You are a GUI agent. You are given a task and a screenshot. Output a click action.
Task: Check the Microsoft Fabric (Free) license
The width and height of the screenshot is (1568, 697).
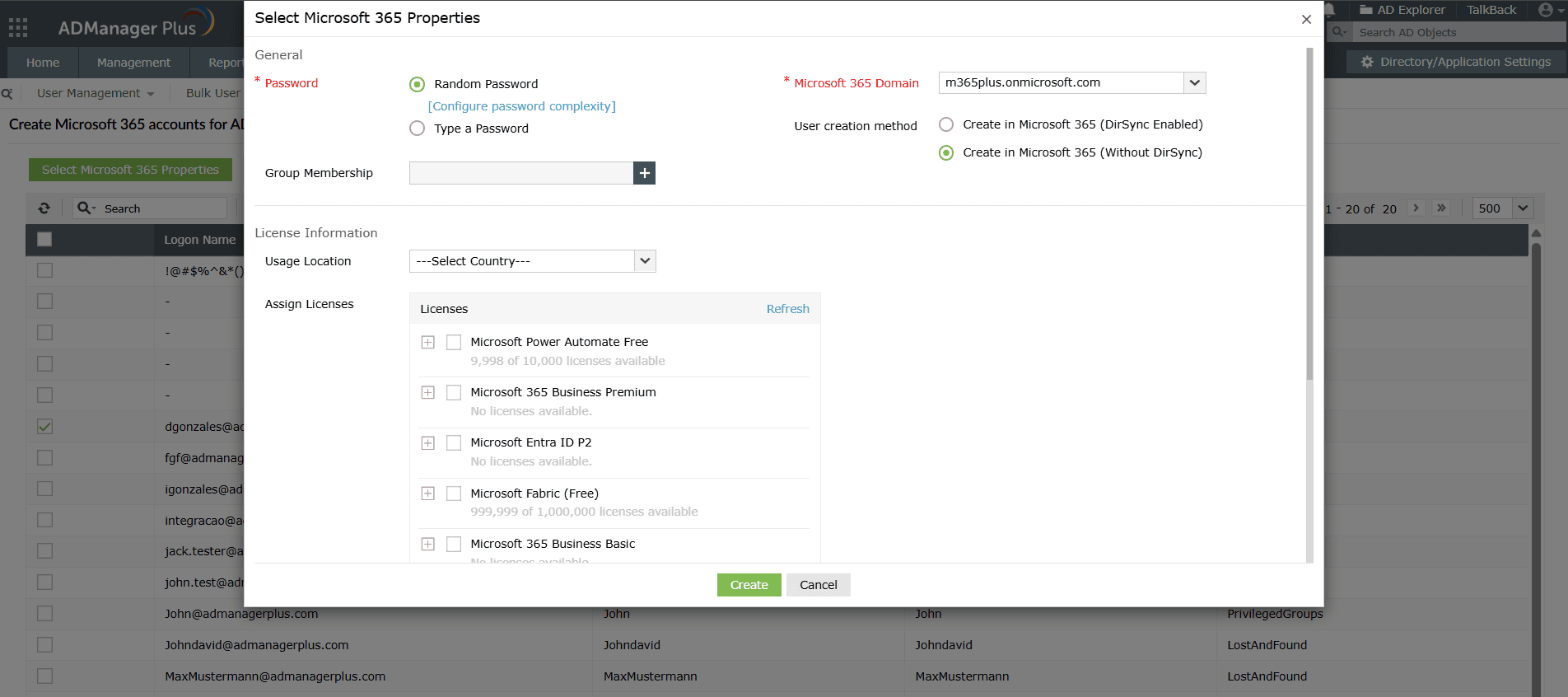pos(454,494)
